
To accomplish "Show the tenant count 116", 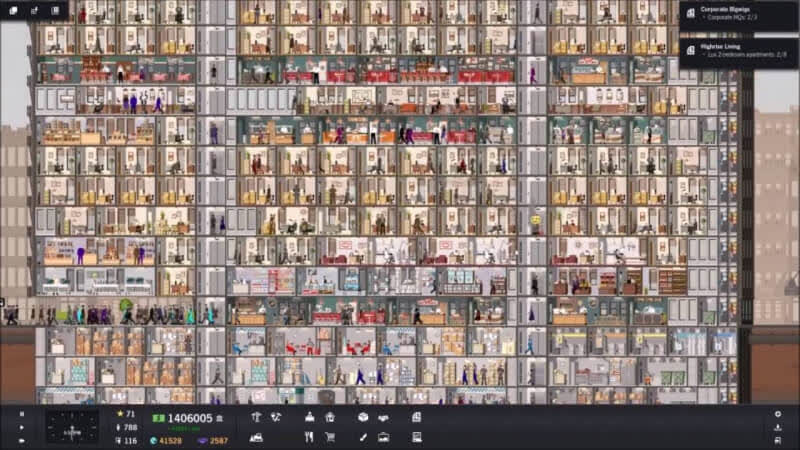I will pos(127,441).
